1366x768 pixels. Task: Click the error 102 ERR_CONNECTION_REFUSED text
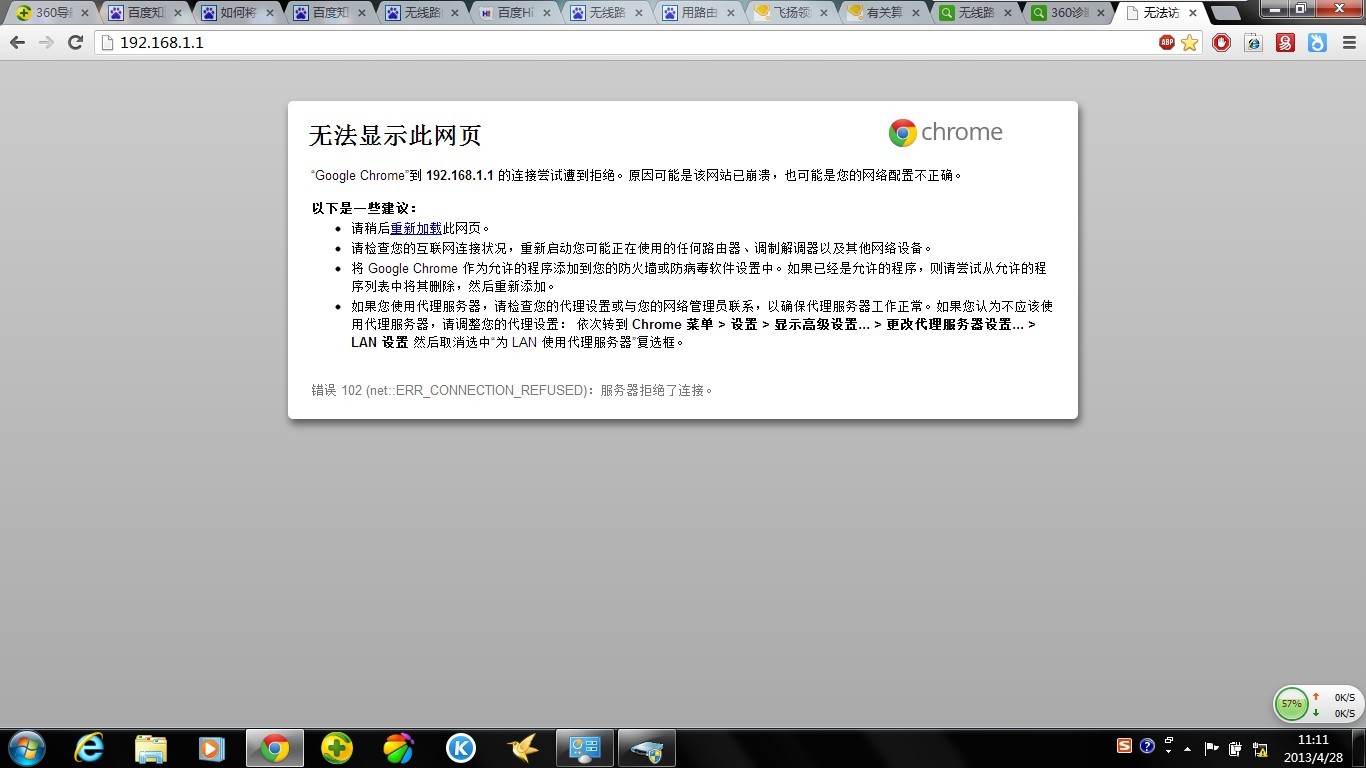click(x=513, y=391)
